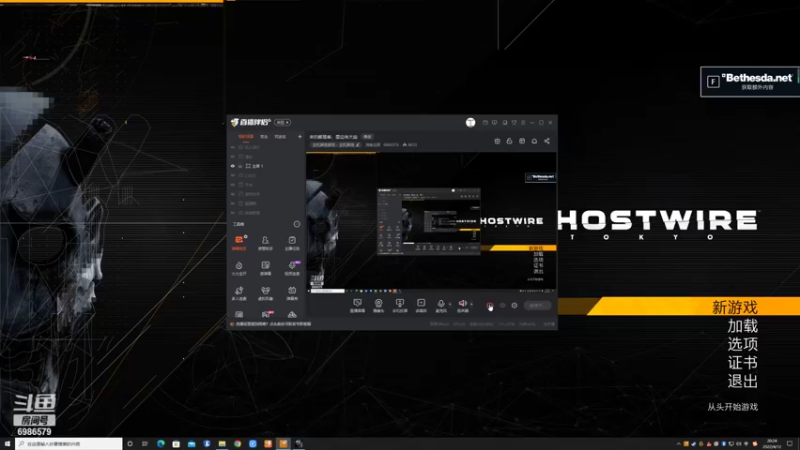Open the bear-face virtual avatar tool
Image resolution: width=800 pixels, height=450 pixels.
click(265, 292)
